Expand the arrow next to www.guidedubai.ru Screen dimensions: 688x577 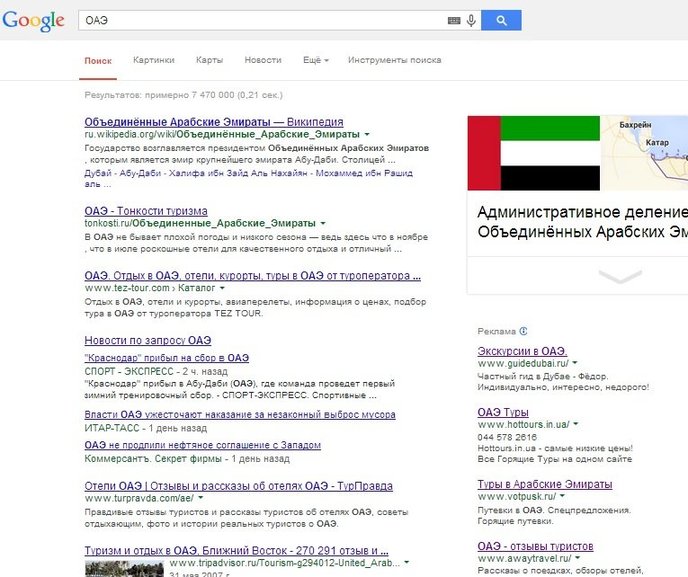575,363
